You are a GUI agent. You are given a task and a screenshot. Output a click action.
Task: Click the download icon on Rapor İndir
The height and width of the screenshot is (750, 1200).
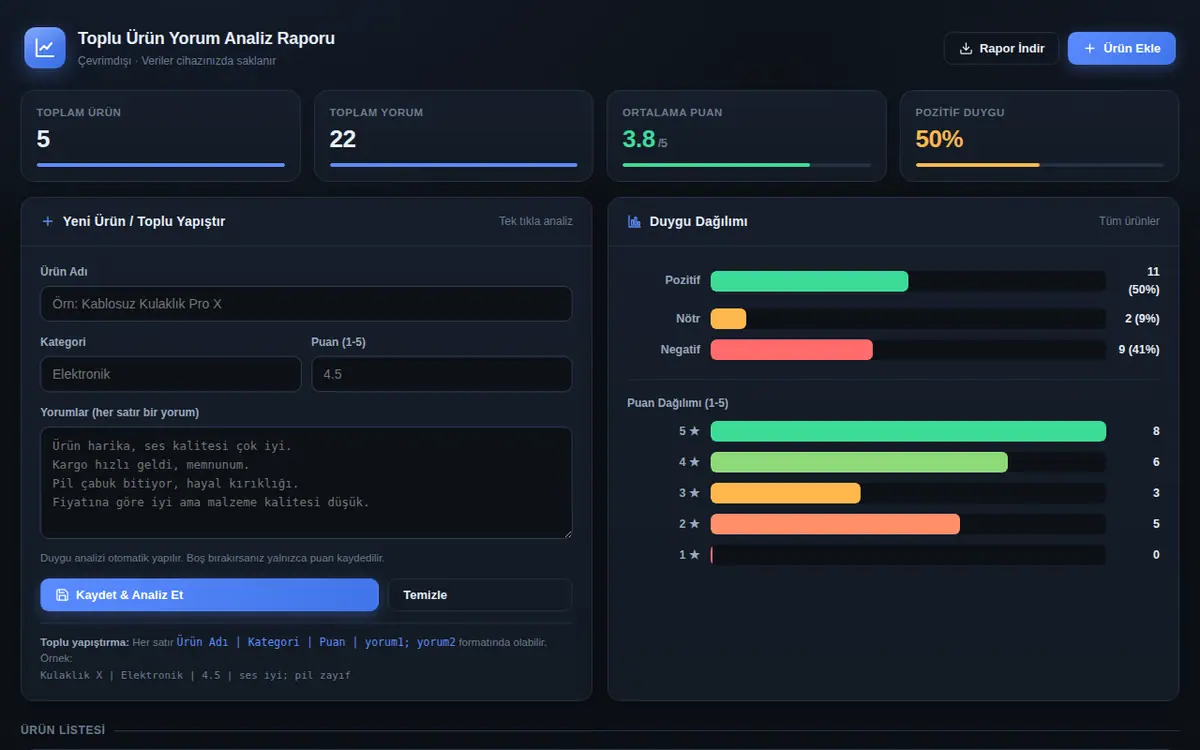pos(966,49)
